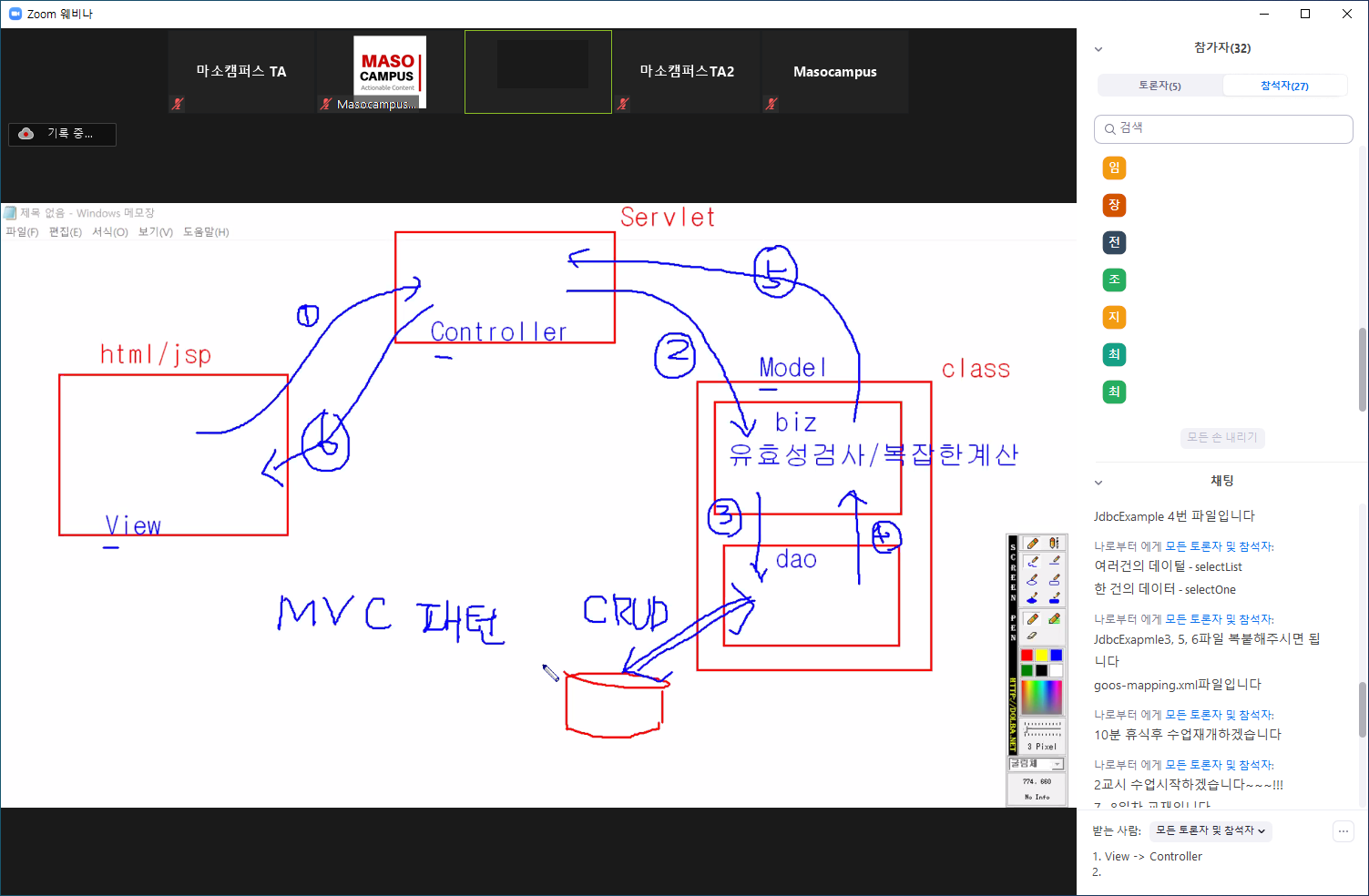Pick the red color swatch
Screen dimensions: 1369x896
click(1027, 655)
